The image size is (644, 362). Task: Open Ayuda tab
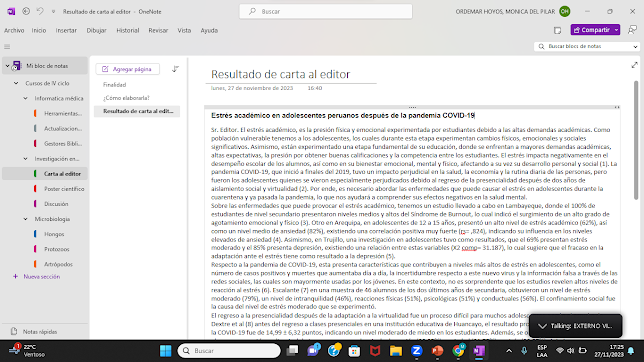tap(209, 30)
